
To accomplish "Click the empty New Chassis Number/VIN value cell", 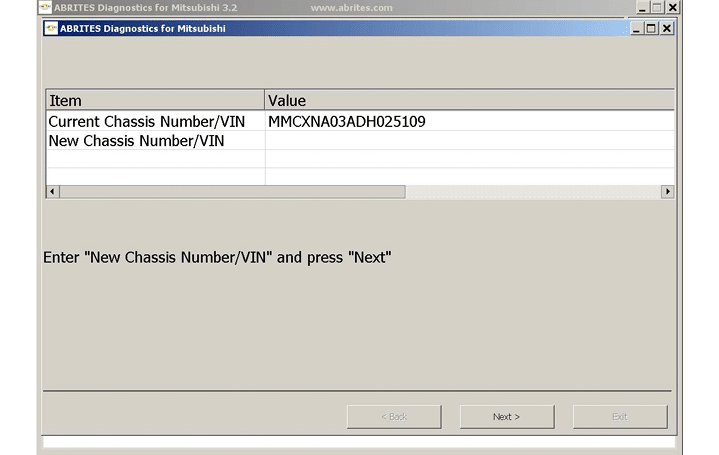I will click(468, 141).
